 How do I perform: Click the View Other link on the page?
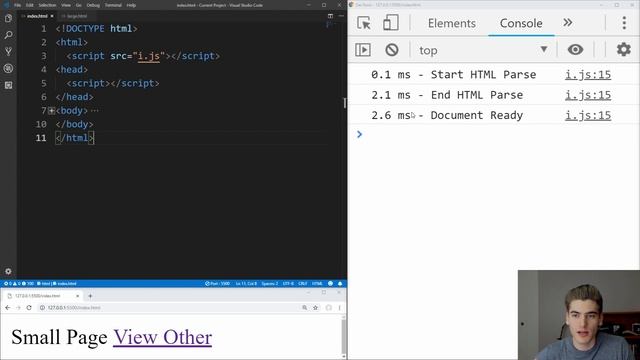point(162,337)
